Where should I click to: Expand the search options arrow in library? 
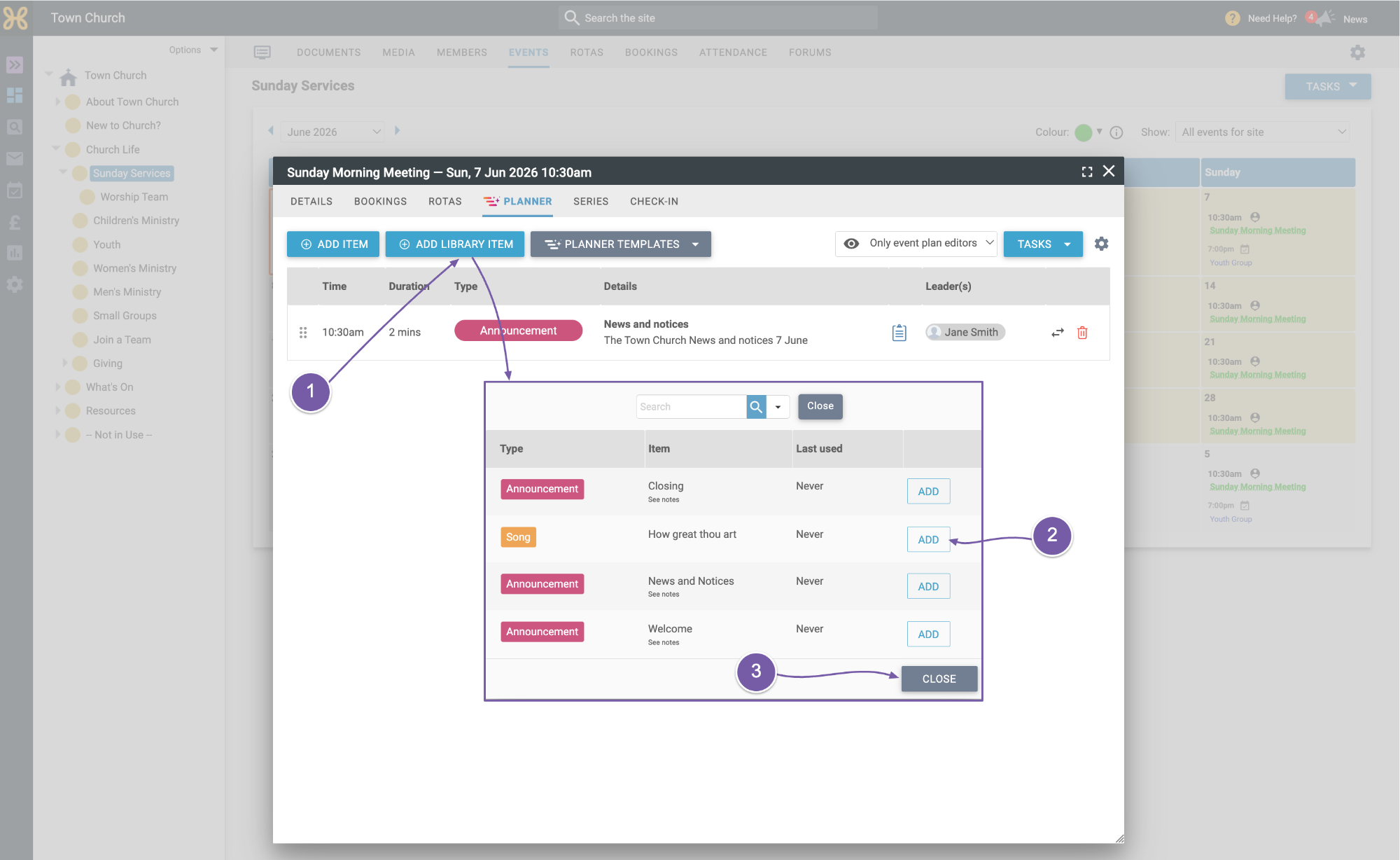pos(778,406)
